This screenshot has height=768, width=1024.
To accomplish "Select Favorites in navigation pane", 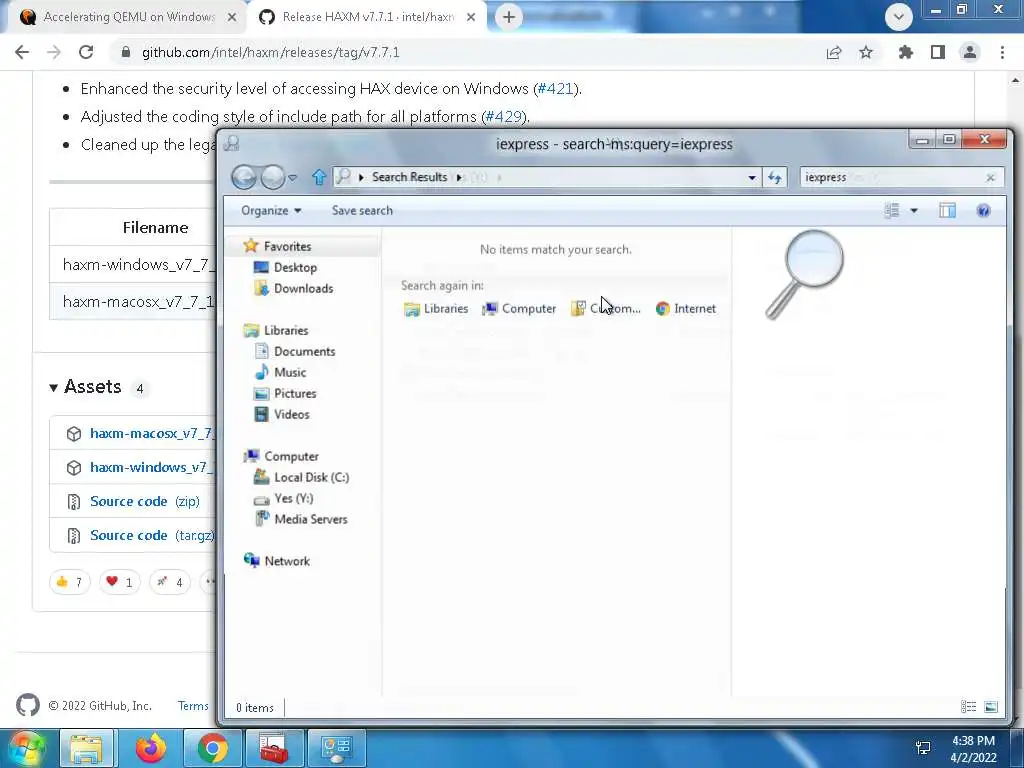I will (277, 246).
